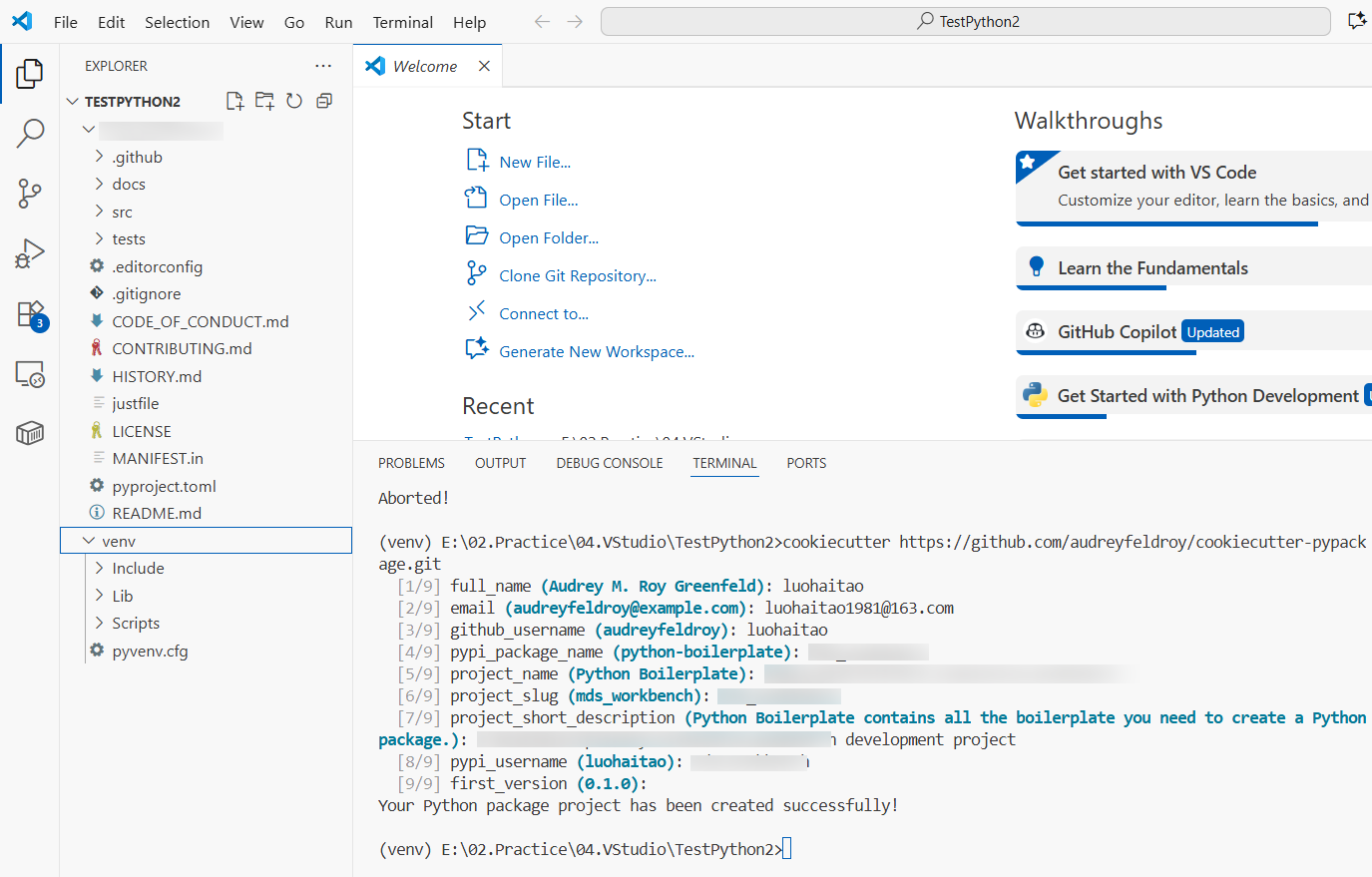Click the New File icon under Start

pyautogui.click(x=477, y=161)
